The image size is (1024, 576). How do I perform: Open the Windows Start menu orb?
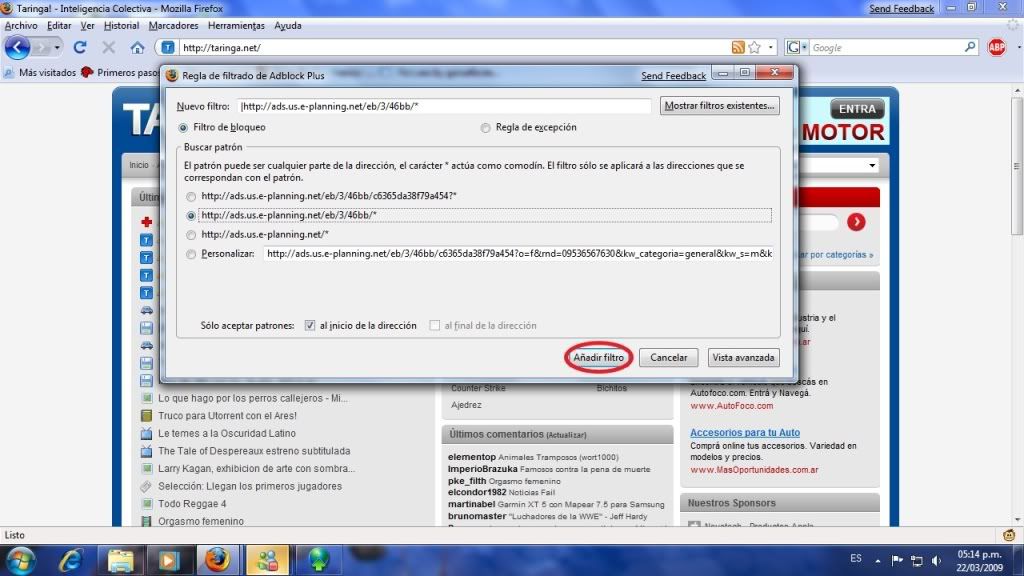coord(20,560)
